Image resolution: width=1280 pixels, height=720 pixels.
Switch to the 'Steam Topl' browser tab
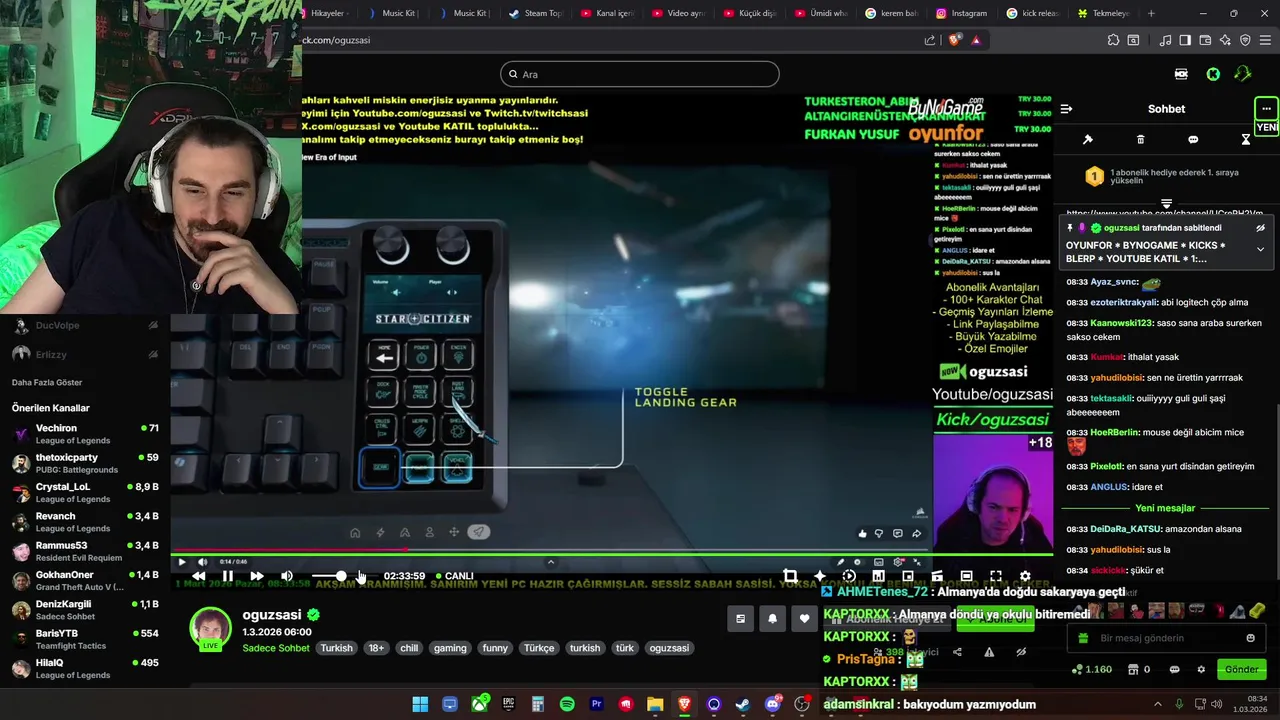[535, 13]
